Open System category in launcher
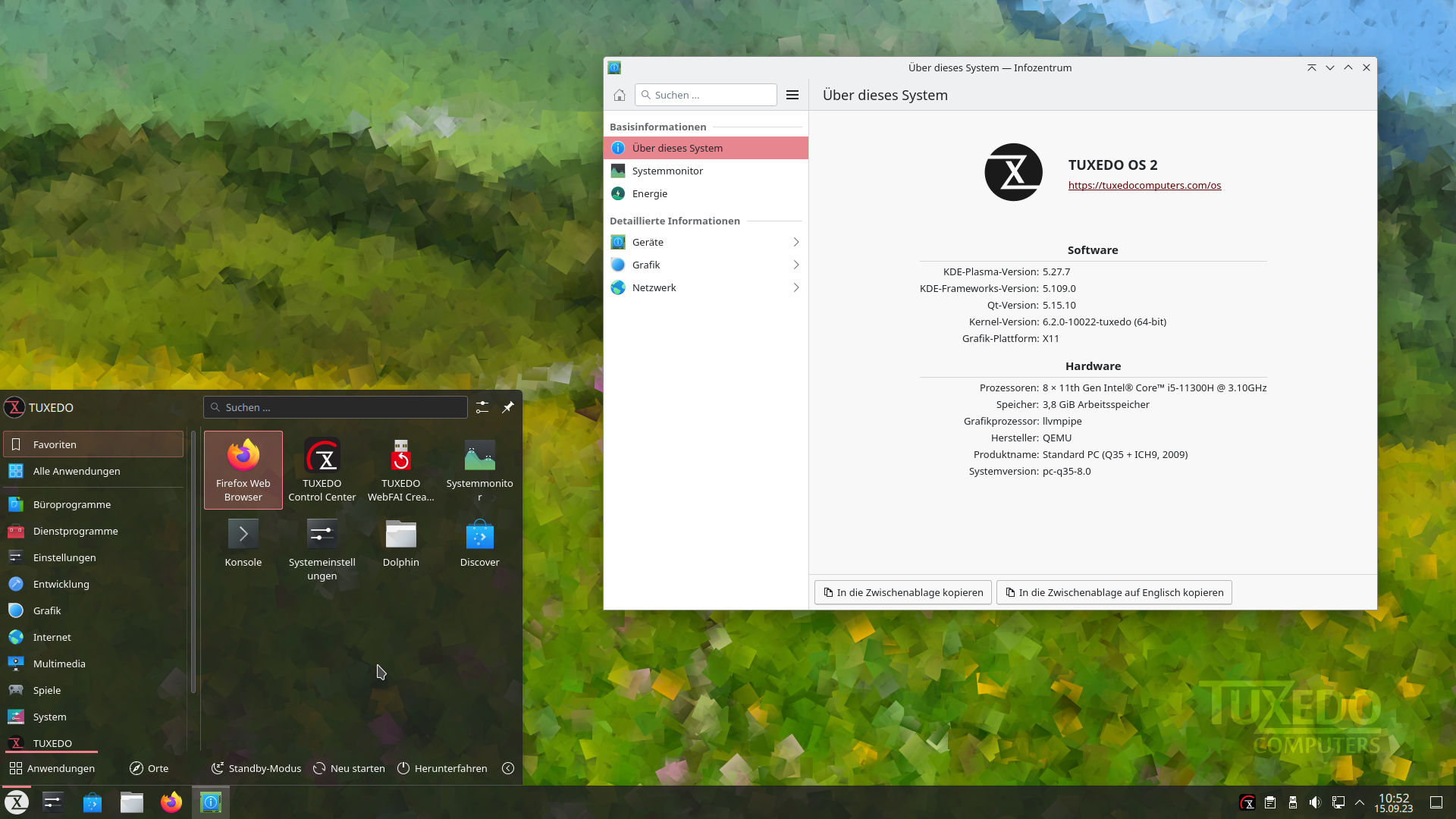Viewport: 1456px width, 819px height. click(x=93, y=717)
